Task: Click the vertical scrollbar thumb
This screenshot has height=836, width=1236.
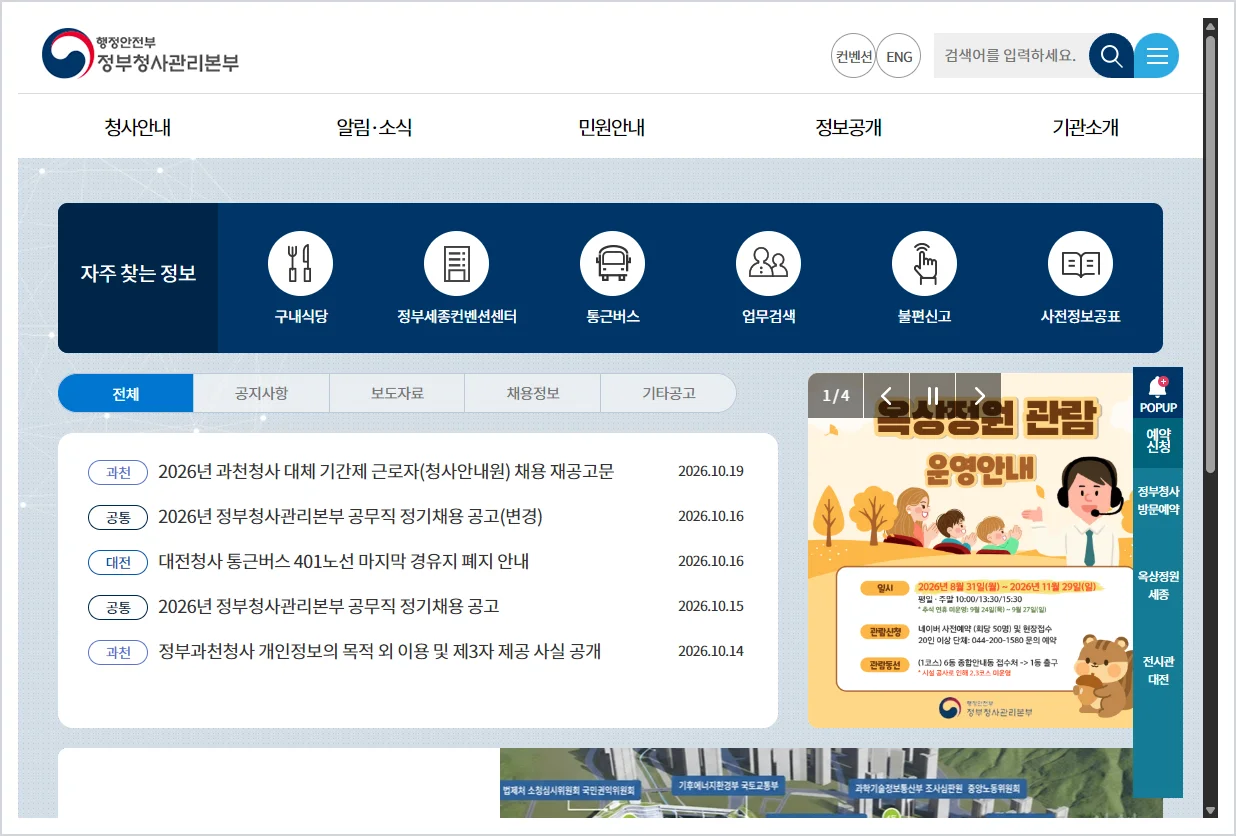Action: coord(1210,254)
